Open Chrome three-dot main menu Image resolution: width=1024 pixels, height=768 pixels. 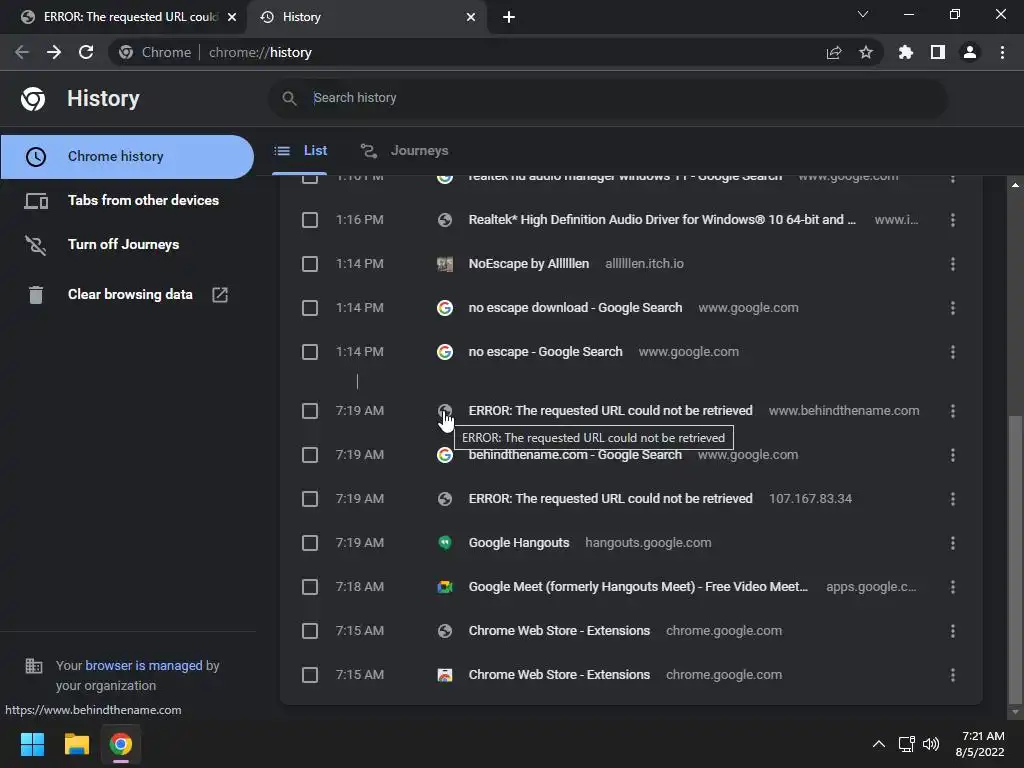1002,52
